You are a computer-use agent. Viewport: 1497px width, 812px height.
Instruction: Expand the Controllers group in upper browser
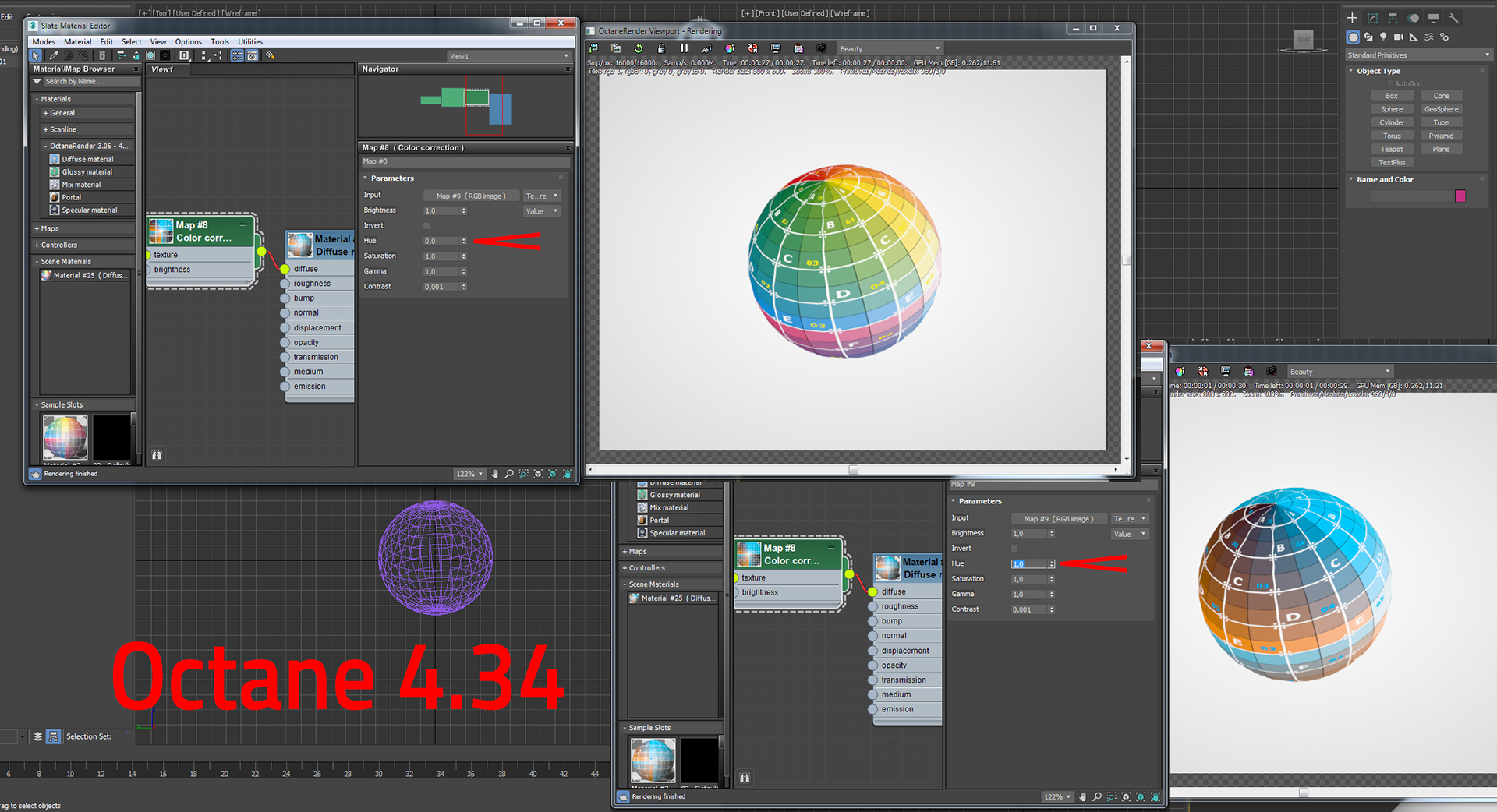[x=83, y=245]
